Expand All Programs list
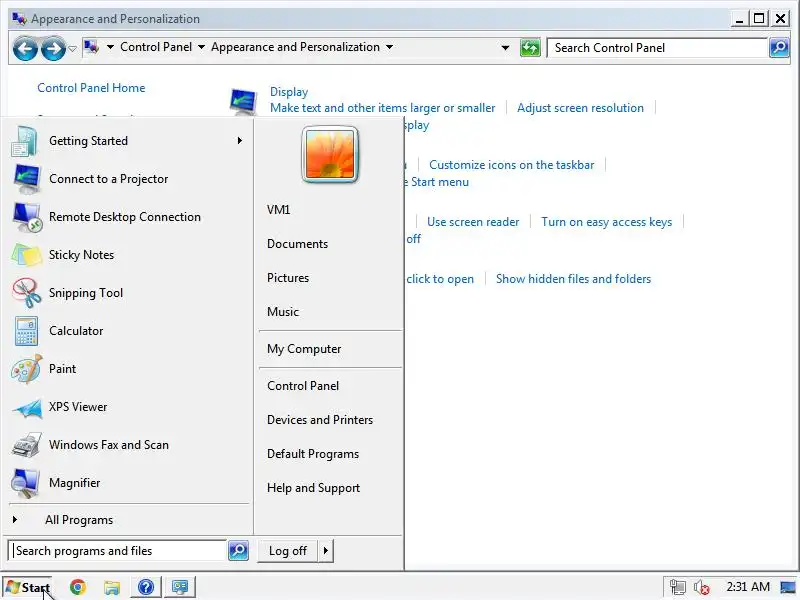This screenshot has width=800, height=600. (79, 520)
